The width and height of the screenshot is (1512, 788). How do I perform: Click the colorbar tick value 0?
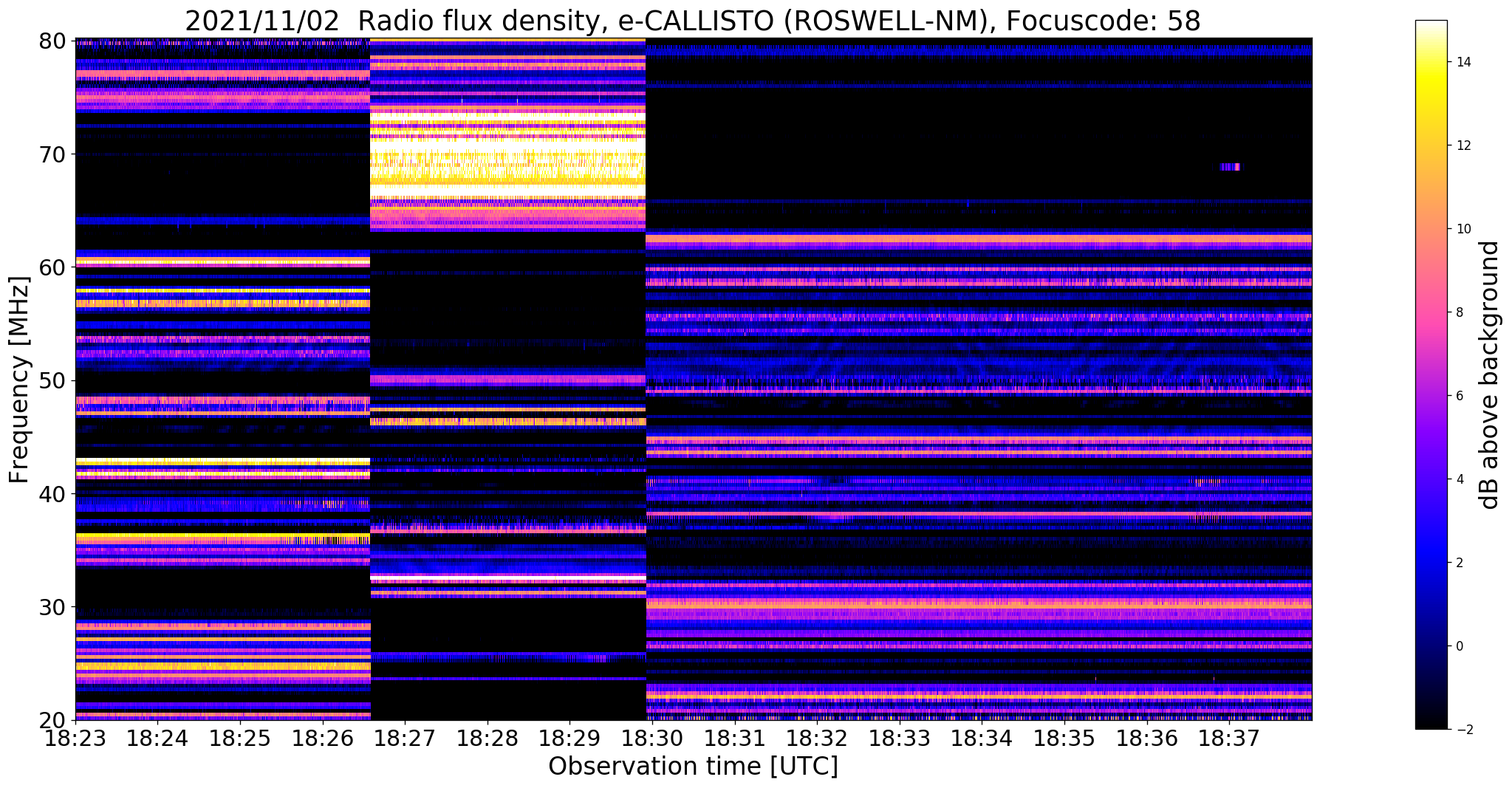1459,646
